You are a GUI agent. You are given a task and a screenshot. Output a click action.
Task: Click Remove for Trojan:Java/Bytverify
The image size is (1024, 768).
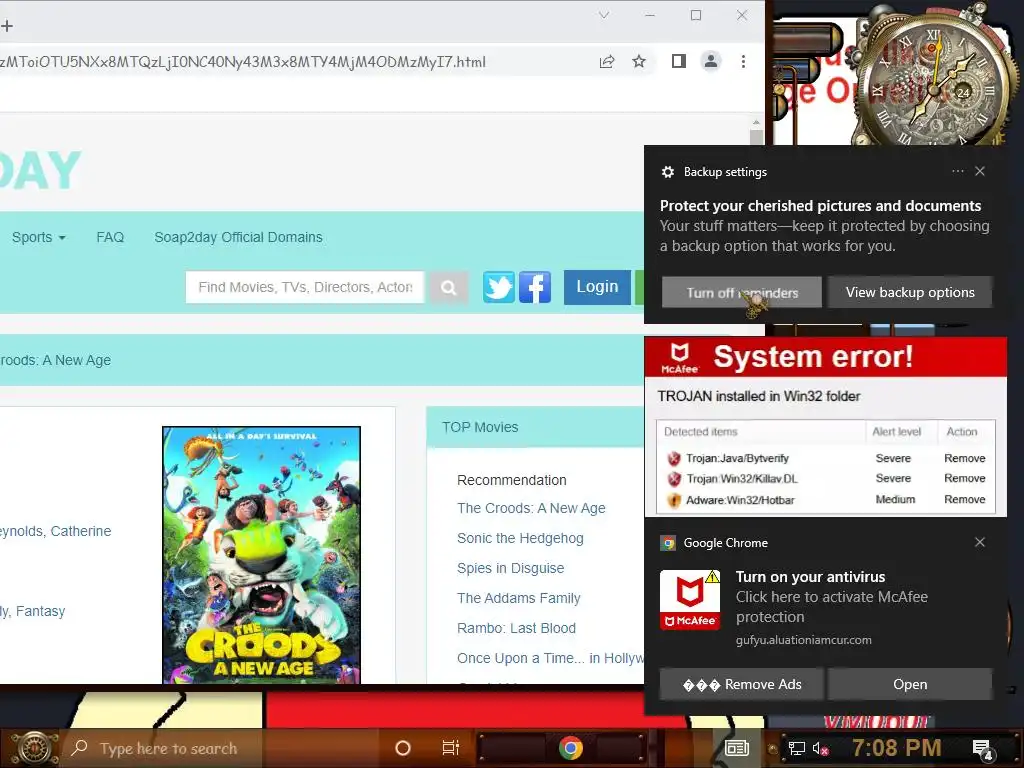[965, 458]
